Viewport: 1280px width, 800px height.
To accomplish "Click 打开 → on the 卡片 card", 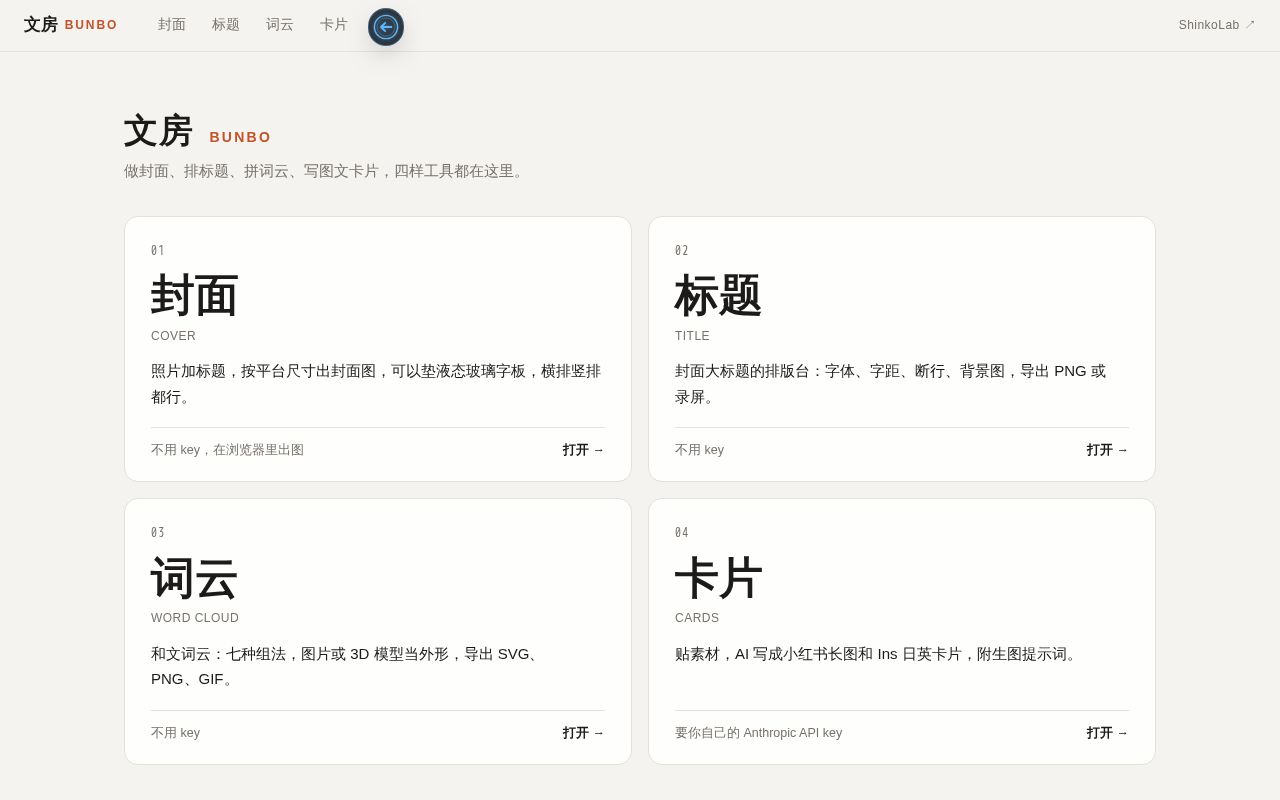I will [x=1108, y=733].
